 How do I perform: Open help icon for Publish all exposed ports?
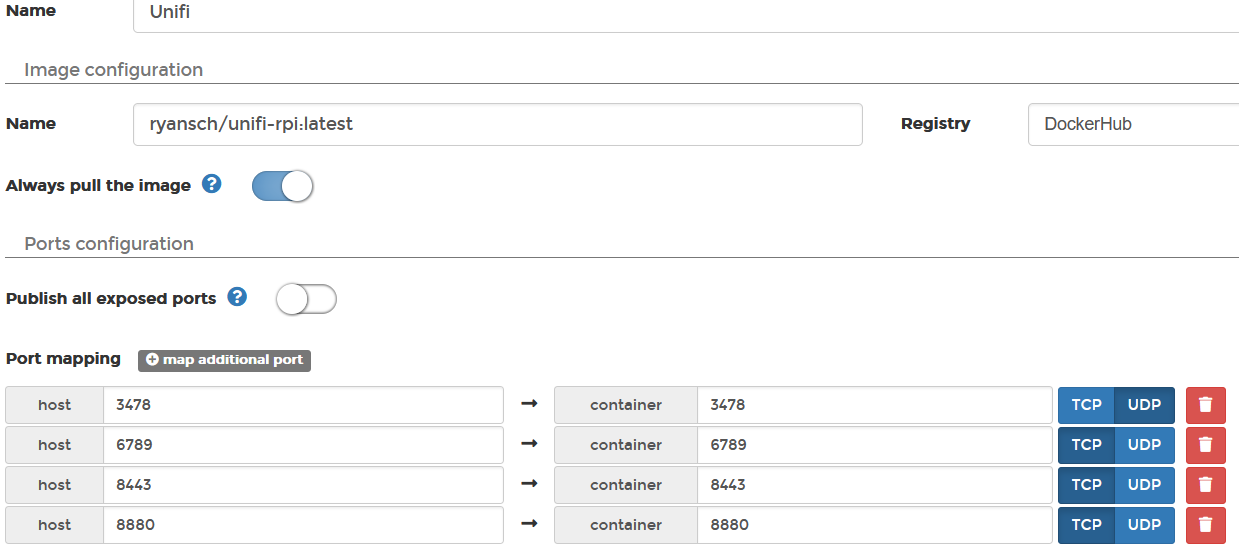pos(237,297)
